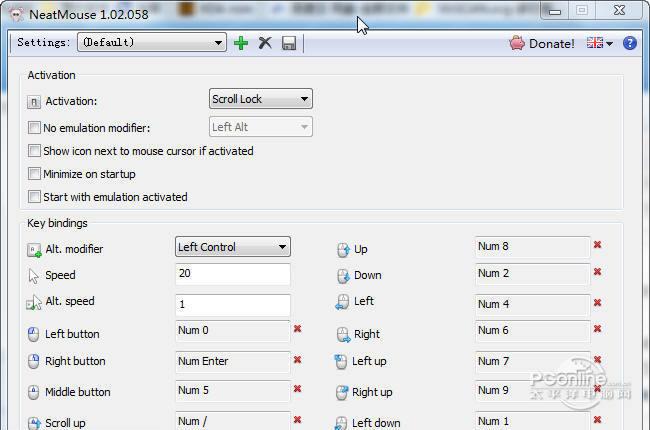
Task: Click the Down binding field Num 2
Action: coord(532,274)
